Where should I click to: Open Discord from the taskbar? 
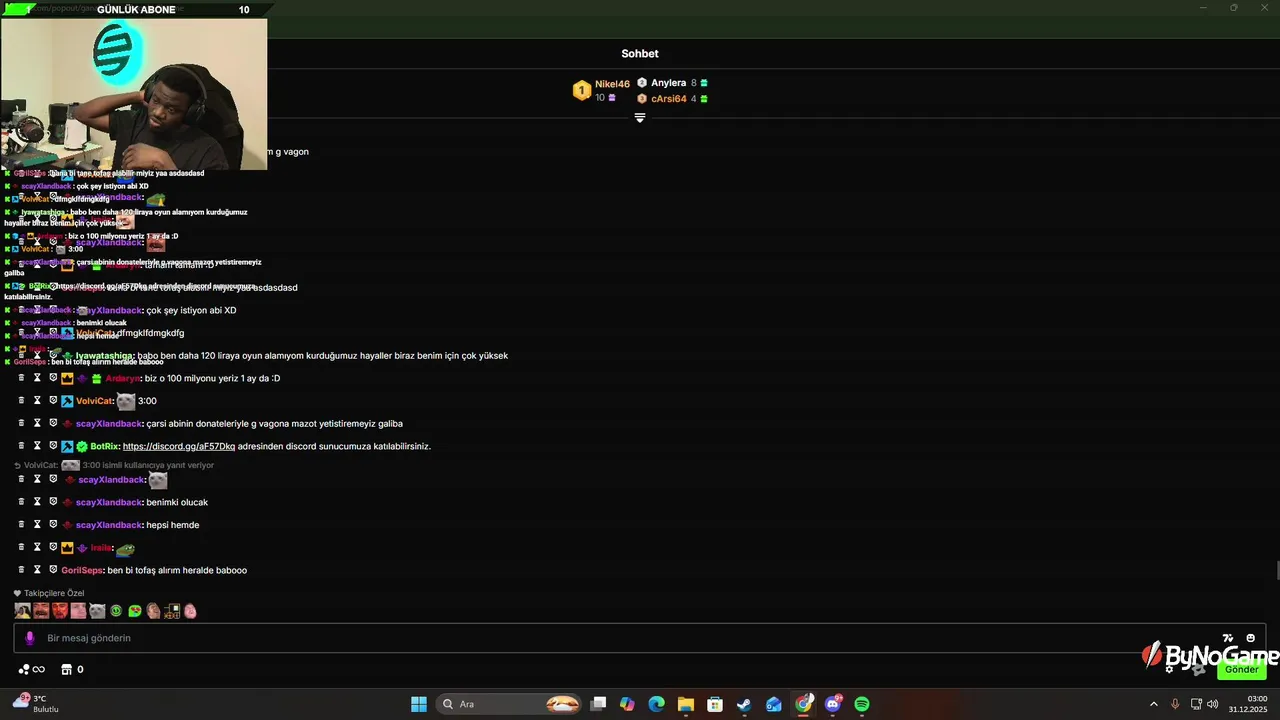pyautogui.click(x=833, y=704)
